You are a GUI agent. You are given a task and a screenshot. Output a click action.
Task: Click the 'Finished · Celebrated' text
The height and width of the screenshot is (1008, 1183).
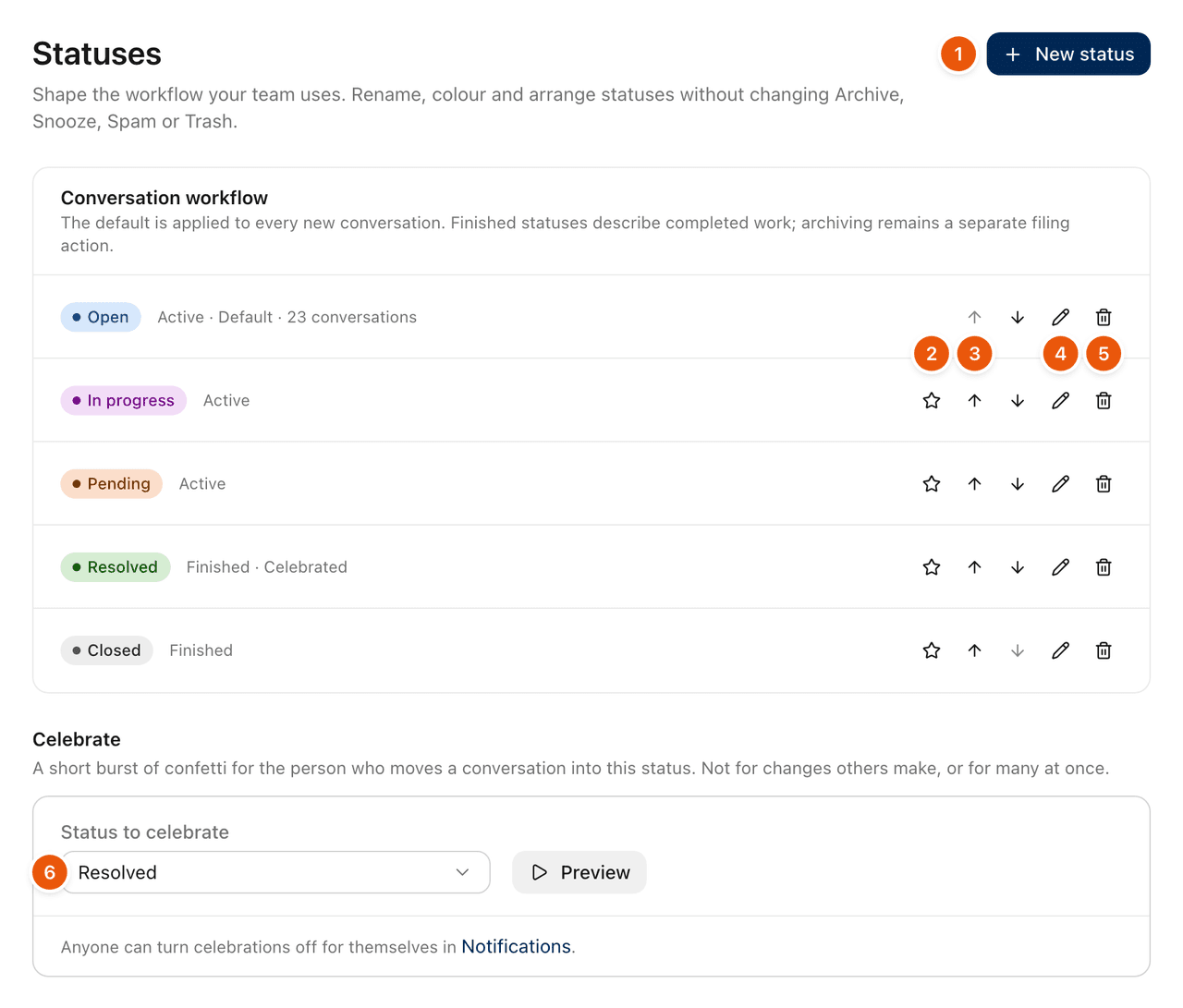click(x=267, y=566)
